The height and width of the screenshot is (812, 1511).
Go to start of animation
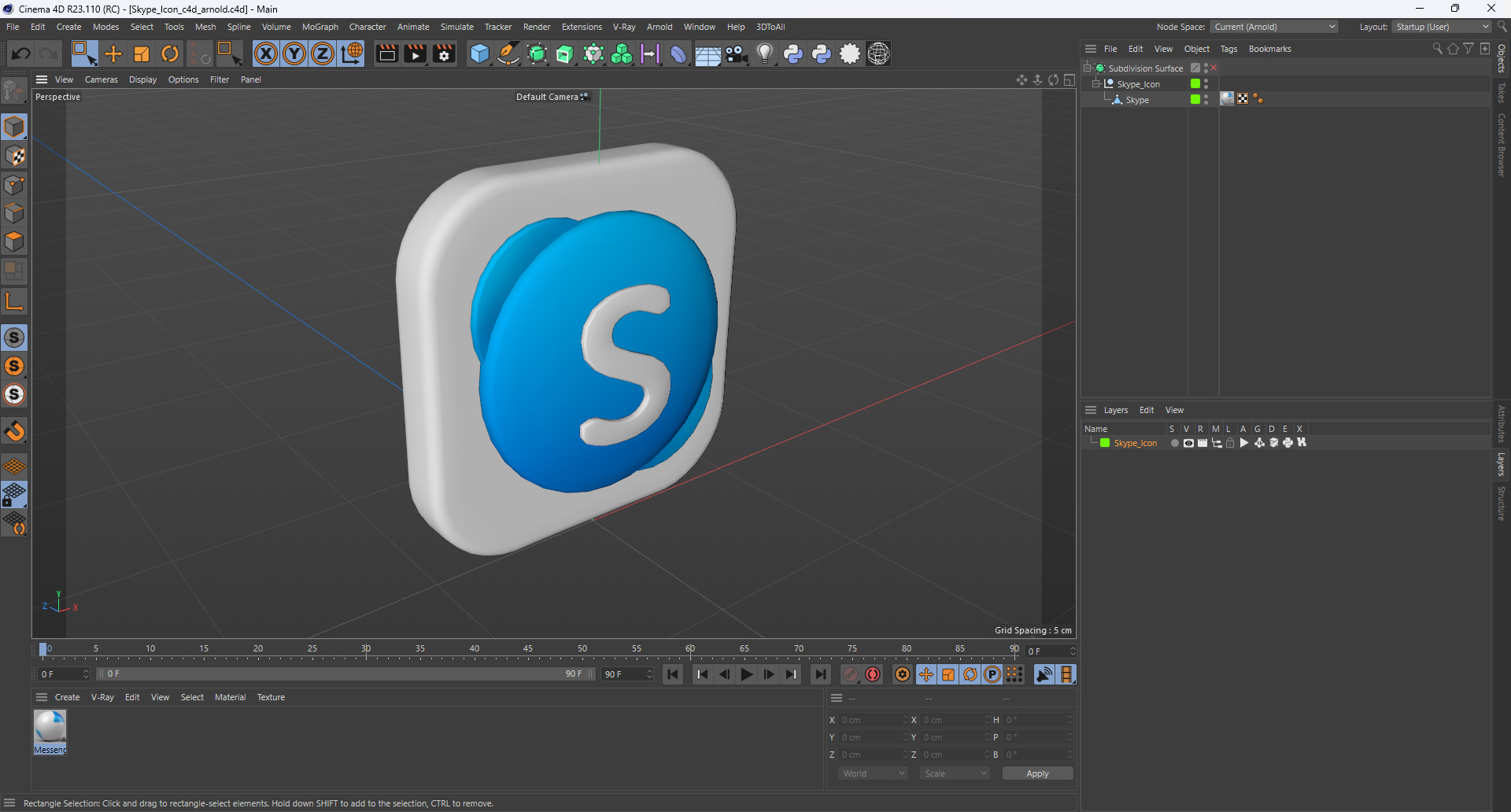[673, 674]
